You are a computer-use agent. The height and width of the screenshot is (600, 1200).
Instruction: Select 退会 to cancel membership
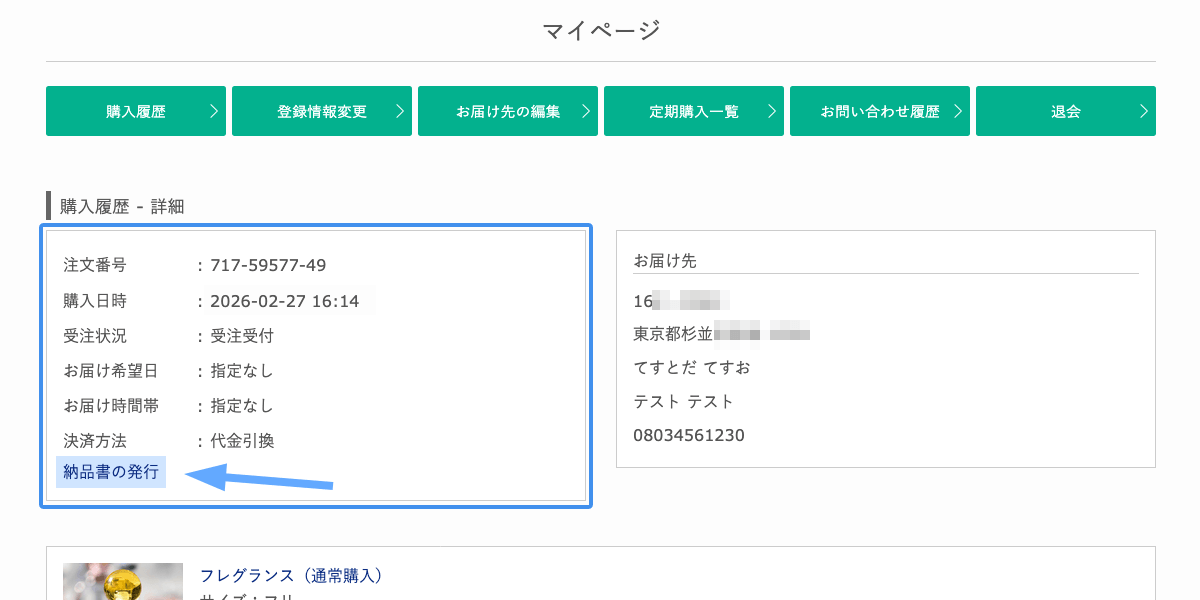click(x=1065, y=111)
